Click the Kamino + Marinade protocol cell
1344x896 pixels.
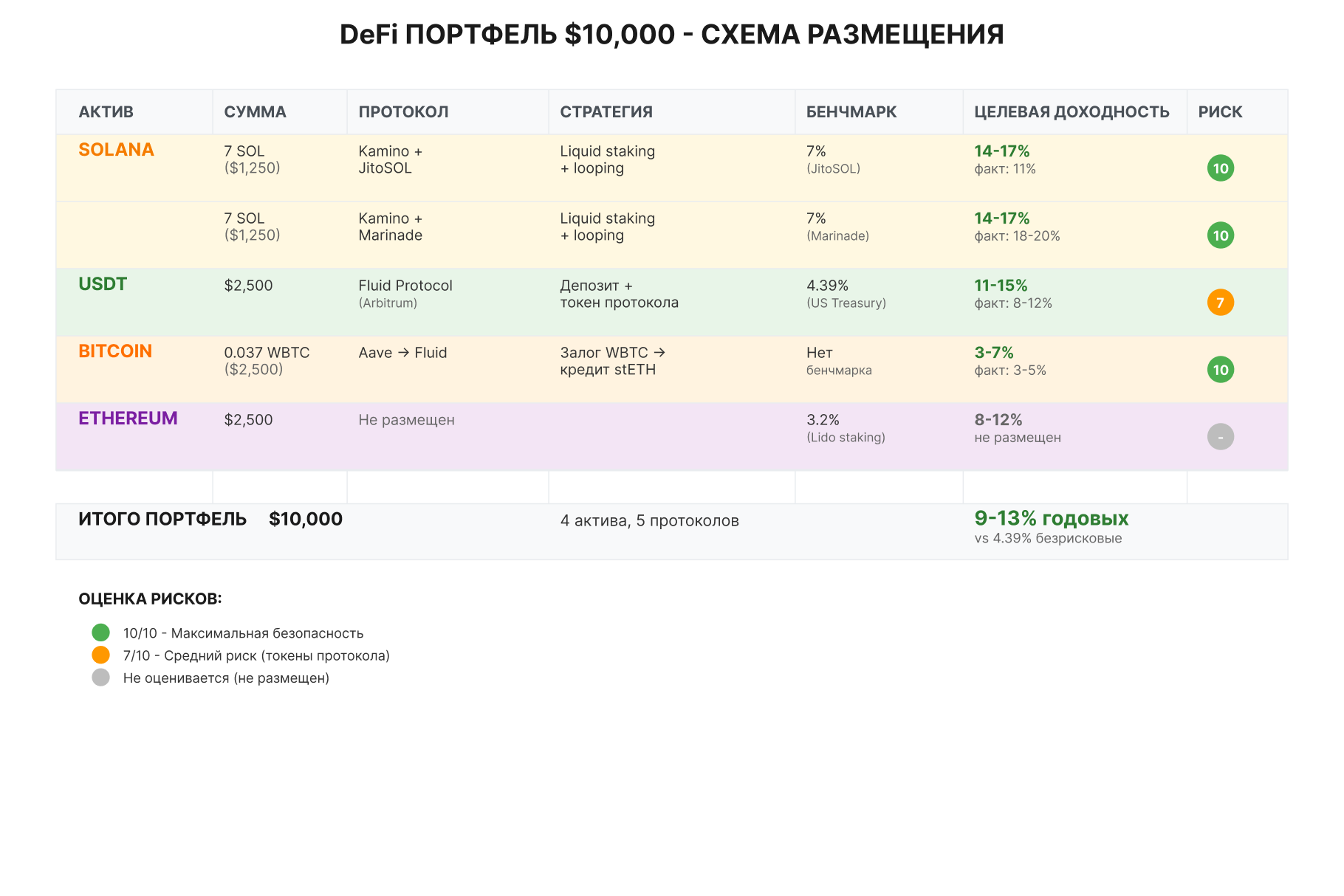tap(391, 227)
